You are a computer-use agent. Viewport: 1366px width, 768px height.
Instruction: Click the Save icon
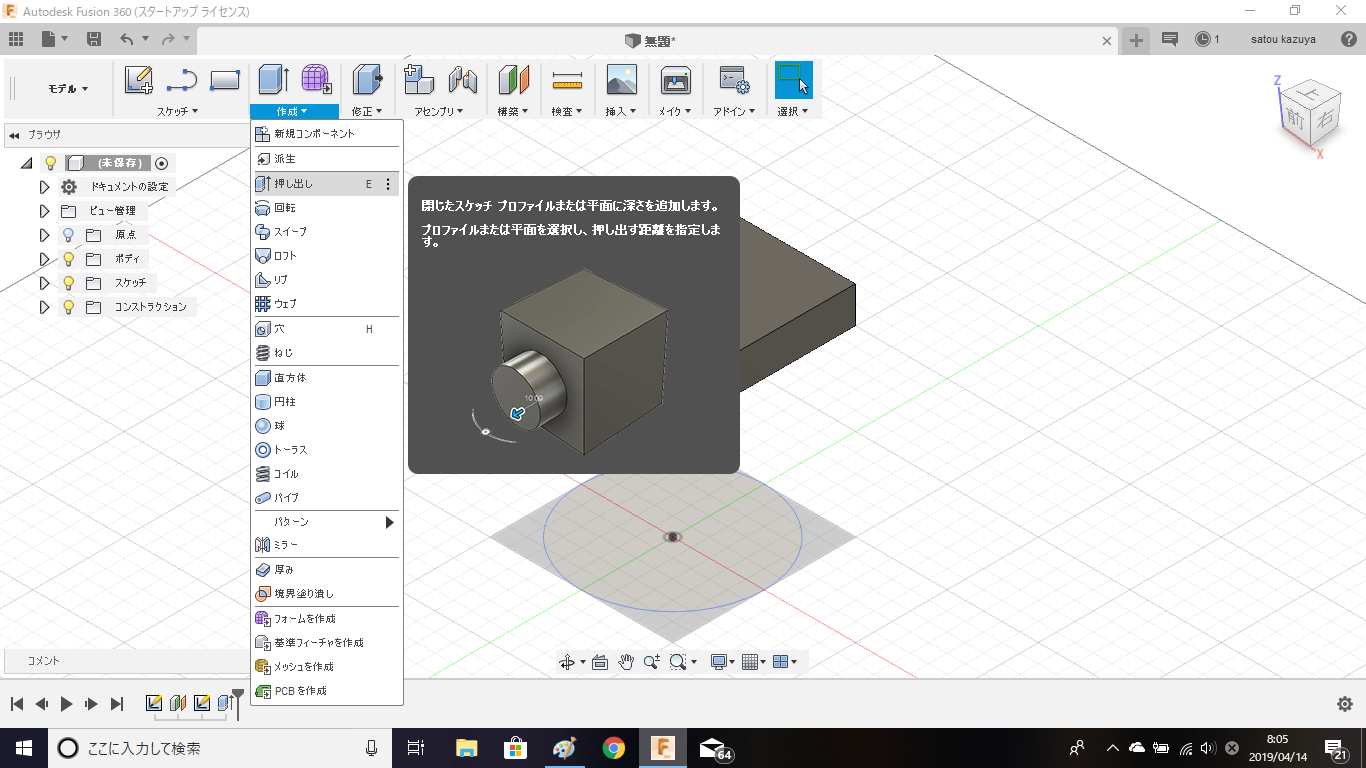[x=94, y=39]
